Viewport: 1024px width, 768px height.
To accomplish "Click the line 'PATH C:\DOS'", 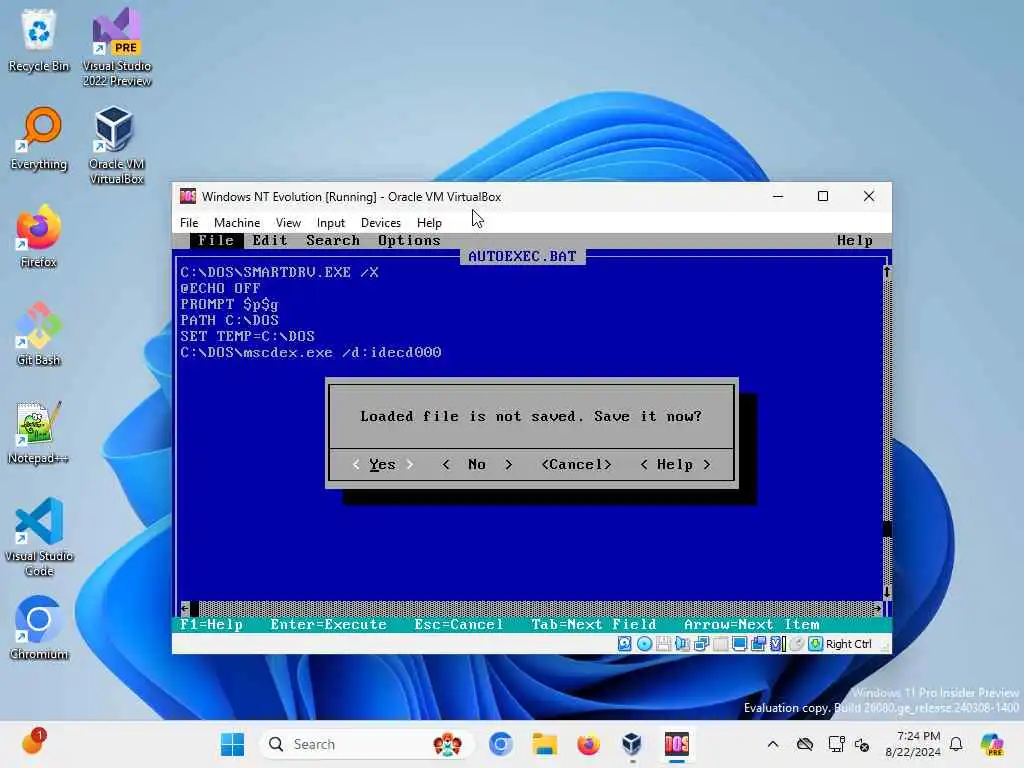I will [x=230, y=320].
